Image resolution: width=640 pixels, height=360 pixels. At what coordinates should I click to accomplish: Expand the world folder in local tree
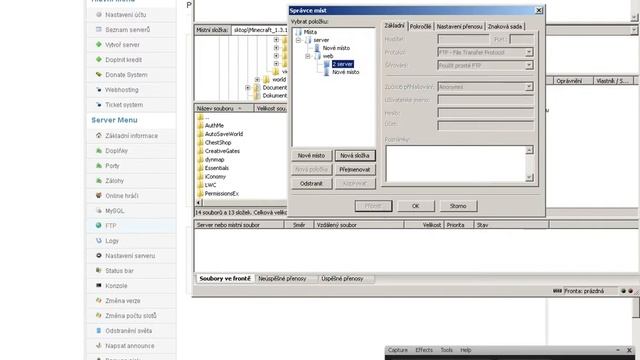[257, 80]
